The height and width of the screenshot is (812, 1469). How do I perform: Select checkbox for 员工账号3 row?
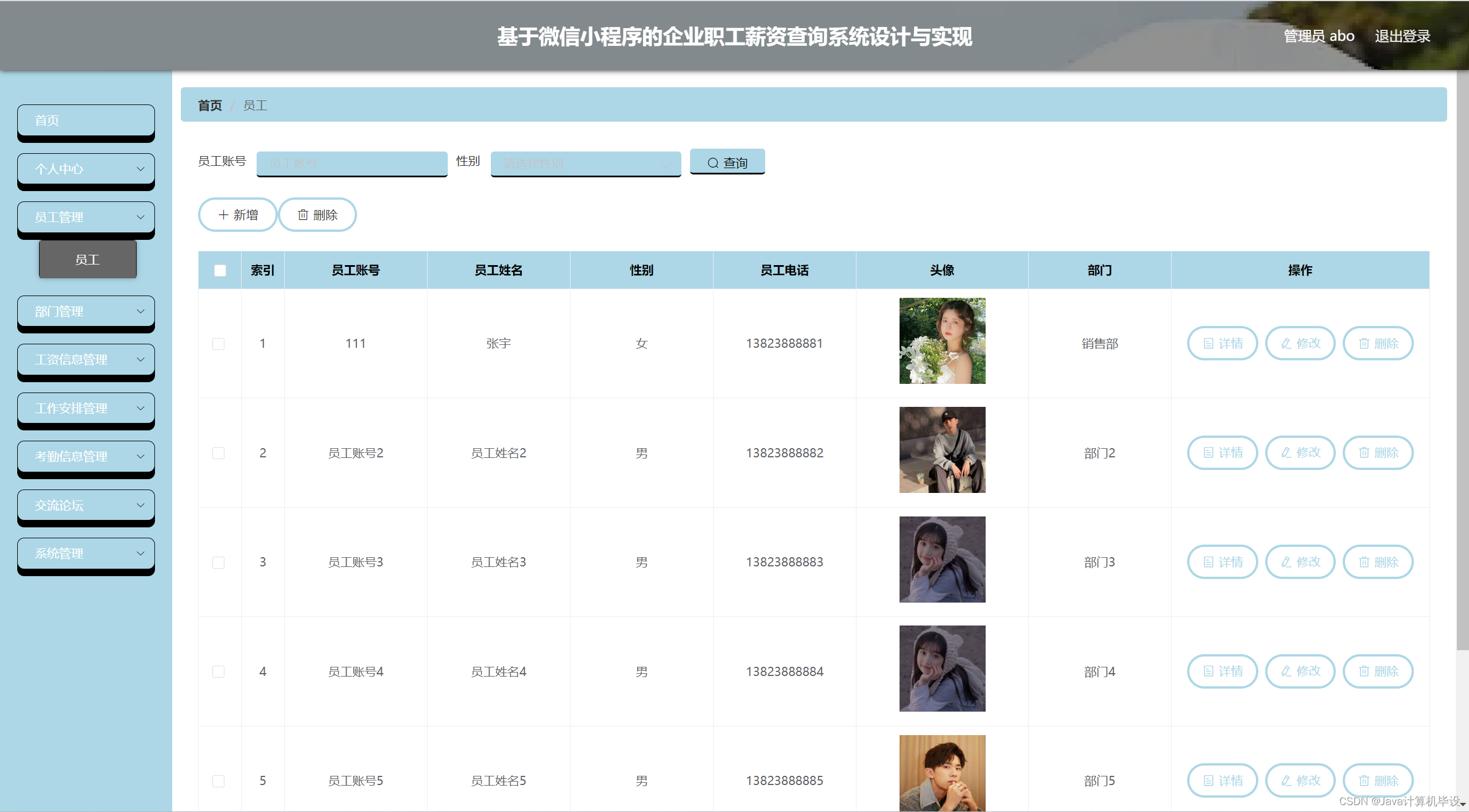pyautogui.click(x=218, y=562)
